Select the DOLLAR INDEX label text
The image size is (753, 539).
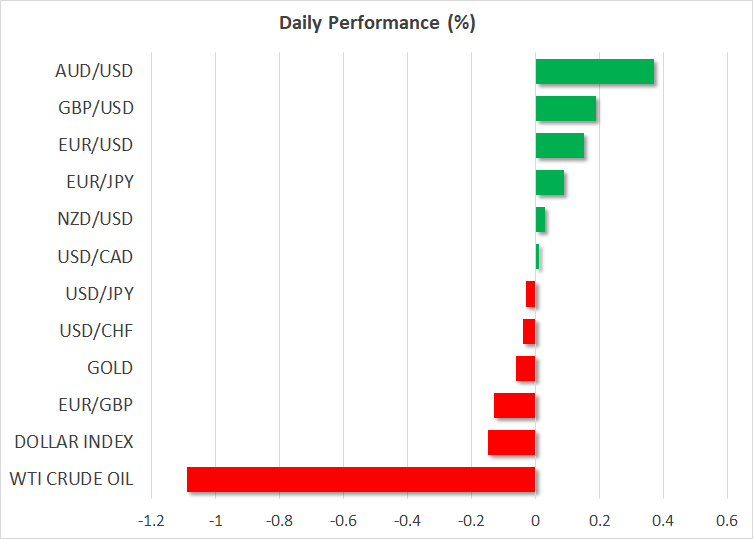point(74,442)
